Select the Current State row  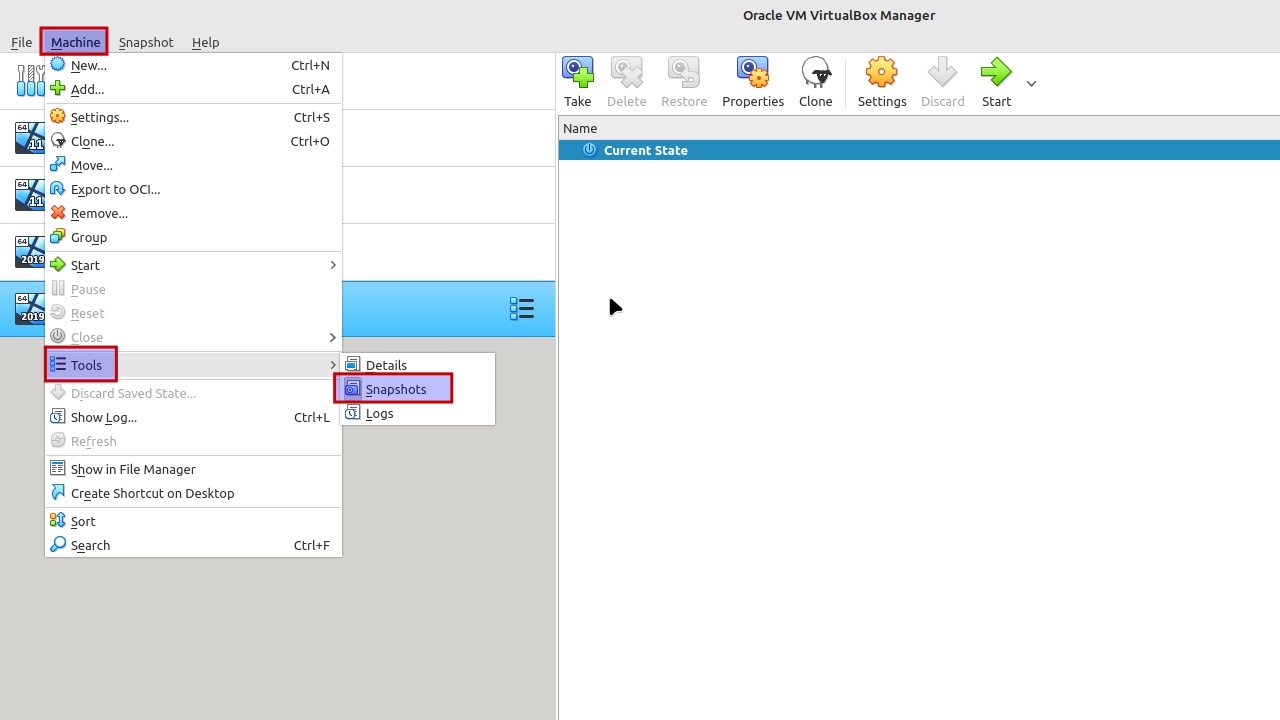[919, 150]
